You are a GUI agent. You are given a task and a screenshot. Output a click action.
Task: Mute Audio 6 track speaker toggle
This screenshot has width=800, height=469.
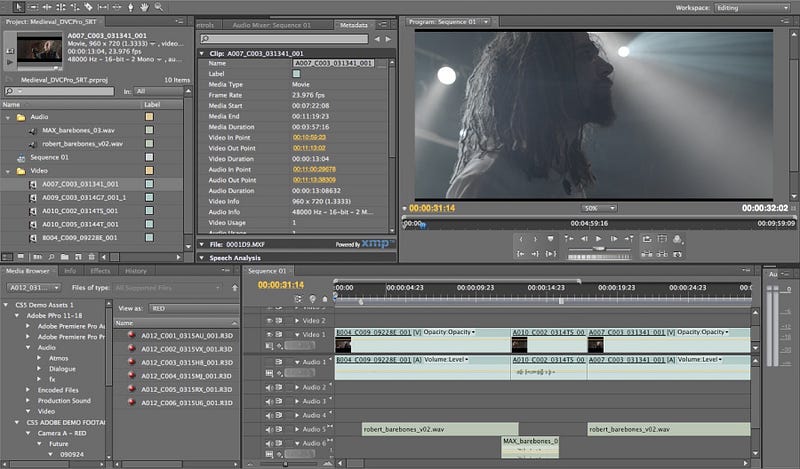click(x=269, y=443)
